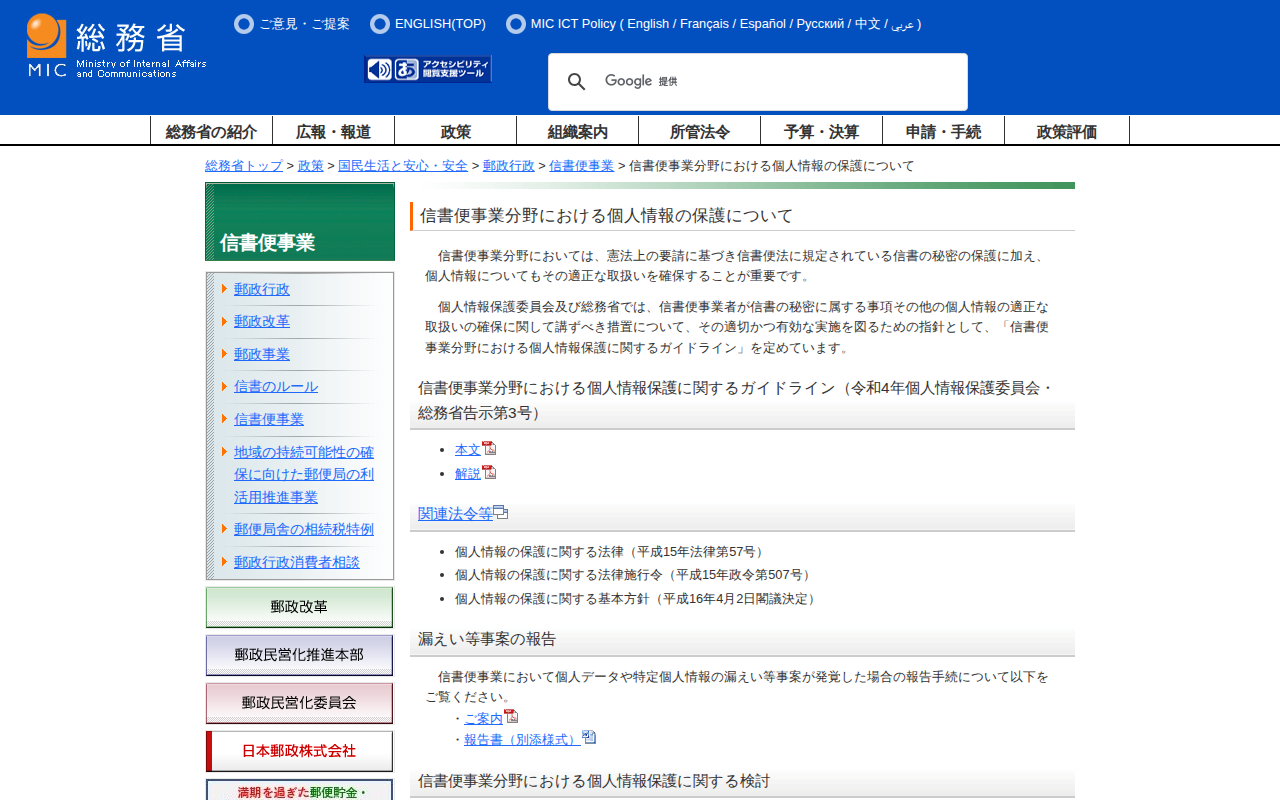Open the accessibility reading support tool

click(428, 69)
